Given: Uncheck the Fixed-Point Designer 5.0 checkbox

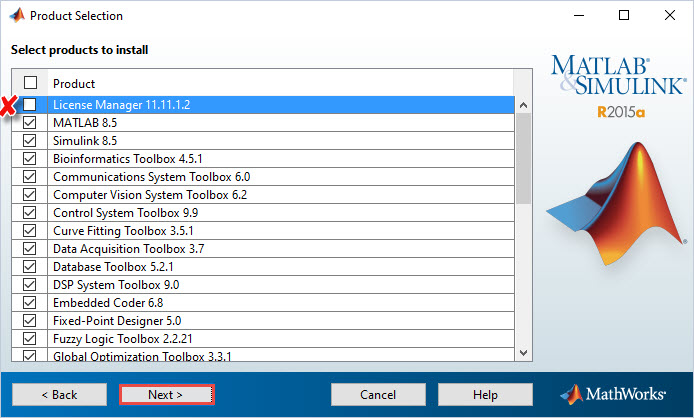Looking at the screenshot, I should click(30, 321).
